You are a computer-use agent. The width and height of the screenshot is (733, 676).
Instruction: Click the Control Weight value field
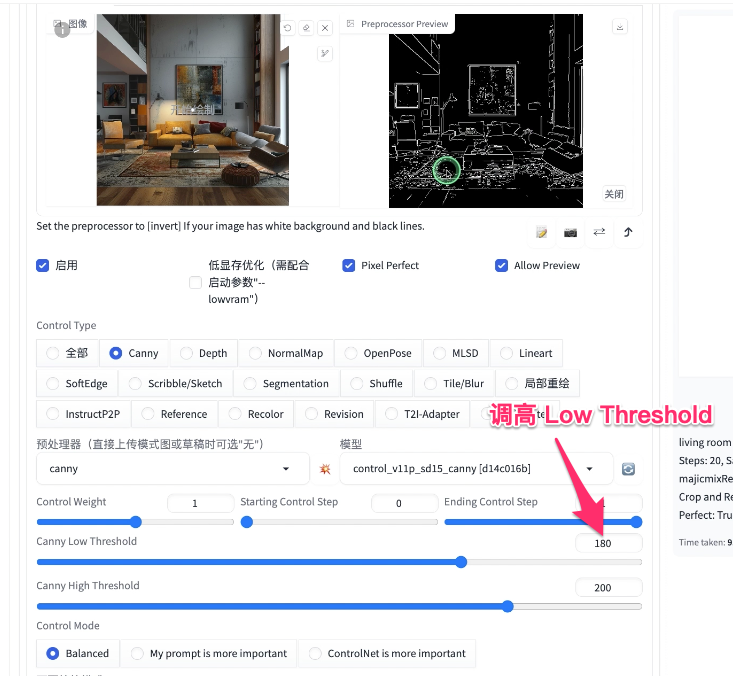pos(201,503)
